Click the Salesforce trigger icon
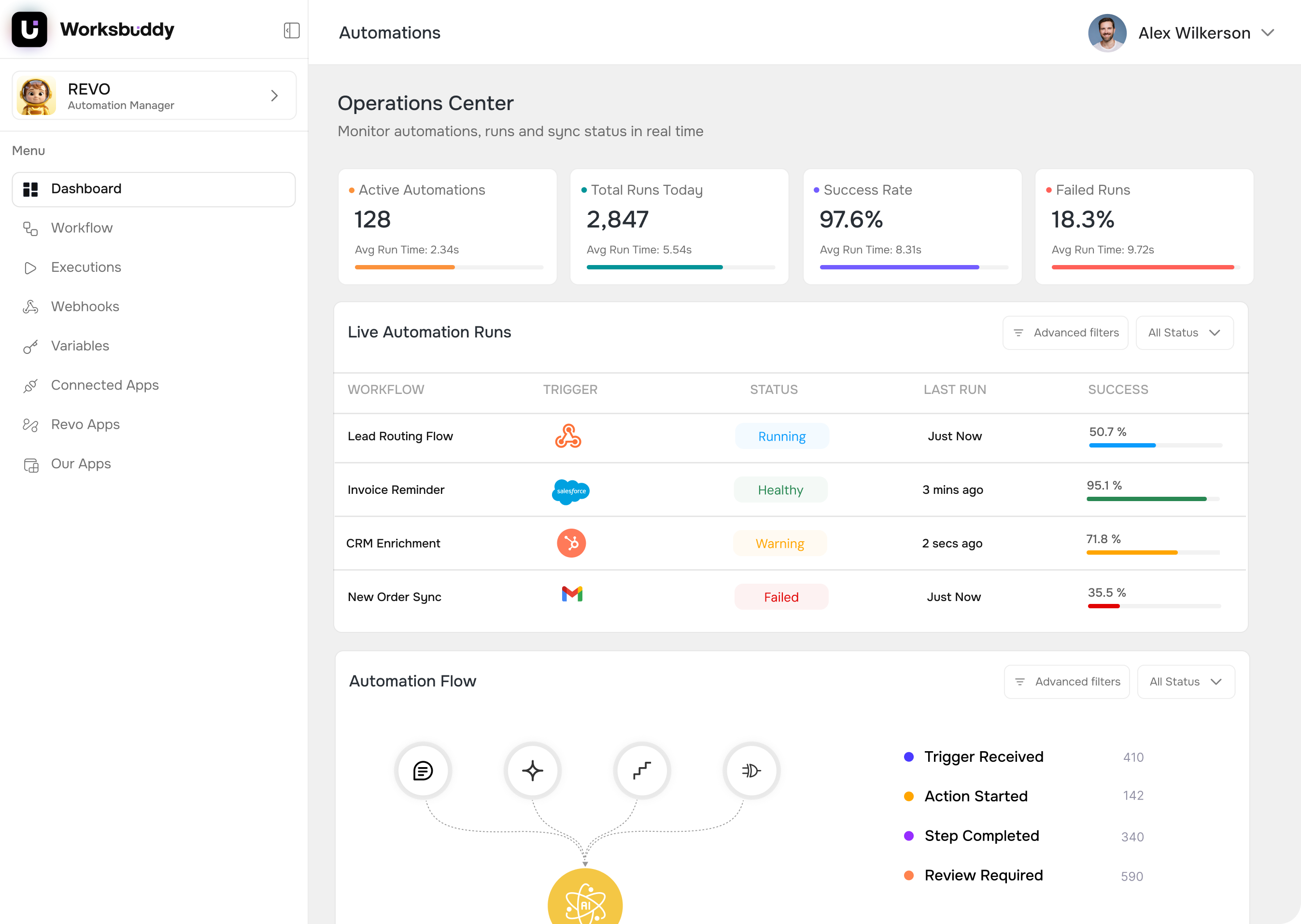 (x=571, y=491)
